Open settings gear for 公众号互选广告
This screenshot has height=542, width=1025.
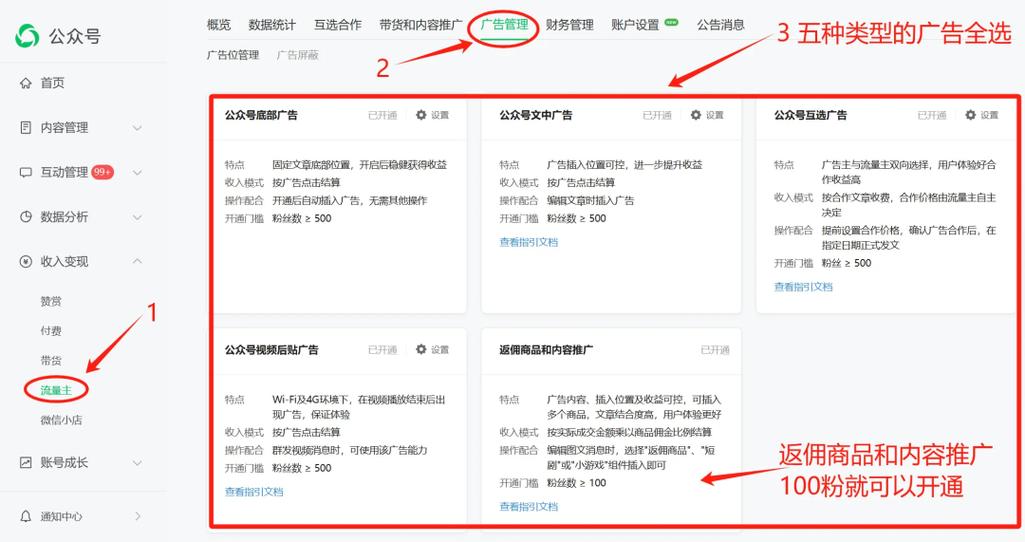click(970, 115)
